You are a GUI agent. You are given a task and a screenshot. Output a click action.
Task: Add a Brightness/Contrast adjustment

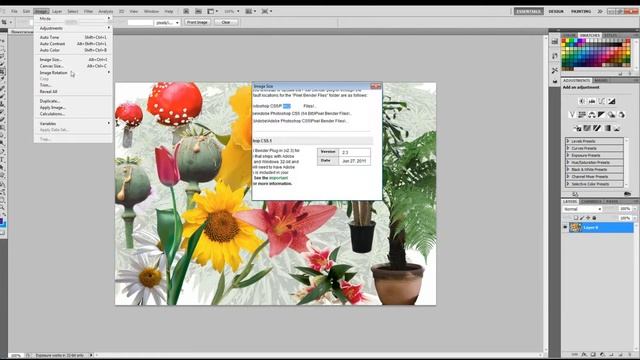[582, 101]
